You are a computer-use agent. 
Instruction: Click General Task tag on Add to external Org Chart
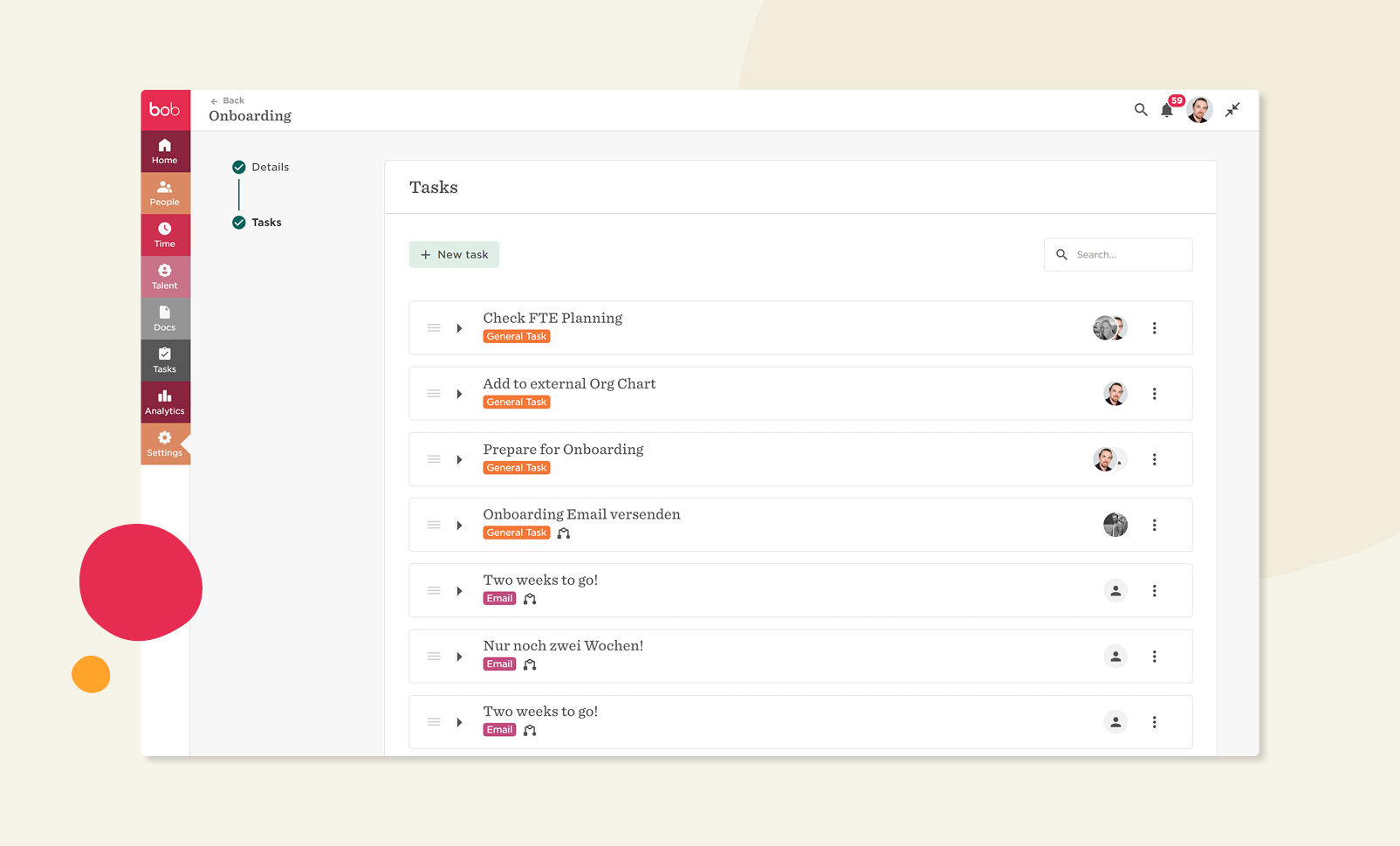pyautogui.click(x=517, y=402)
